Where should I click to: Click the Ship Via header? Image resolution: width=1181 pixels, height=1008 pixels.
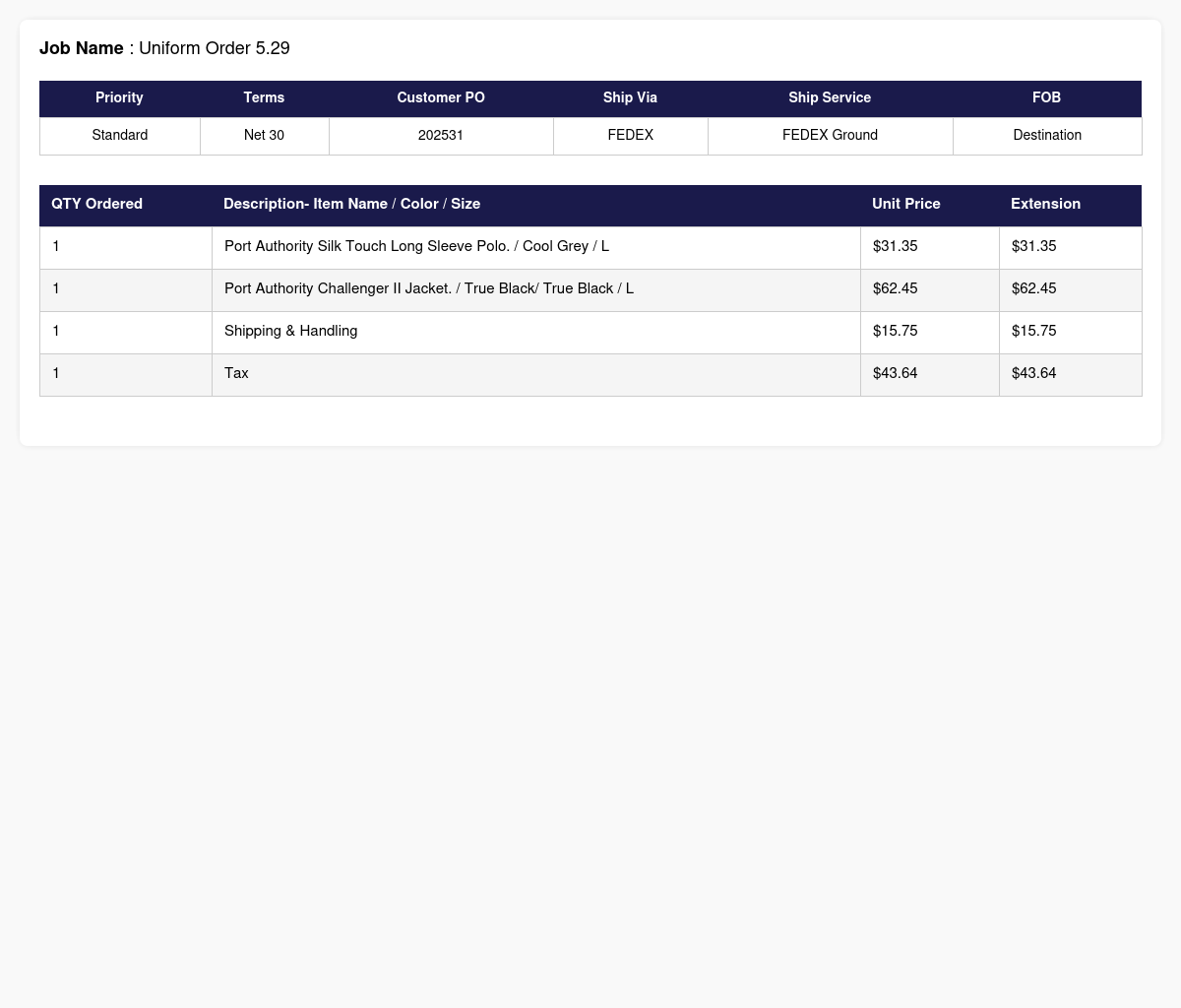pos(630,98)
